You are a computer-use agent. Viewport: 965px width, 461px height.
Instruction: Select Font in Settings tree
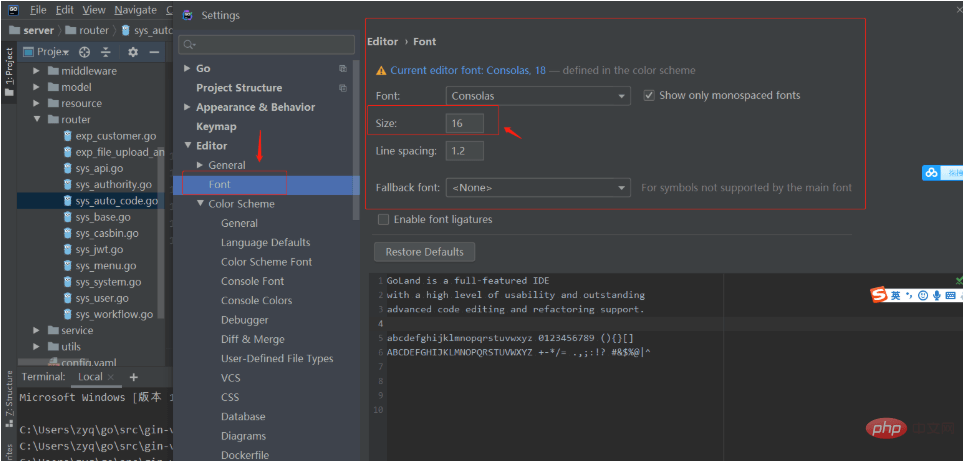pos(219,185)
